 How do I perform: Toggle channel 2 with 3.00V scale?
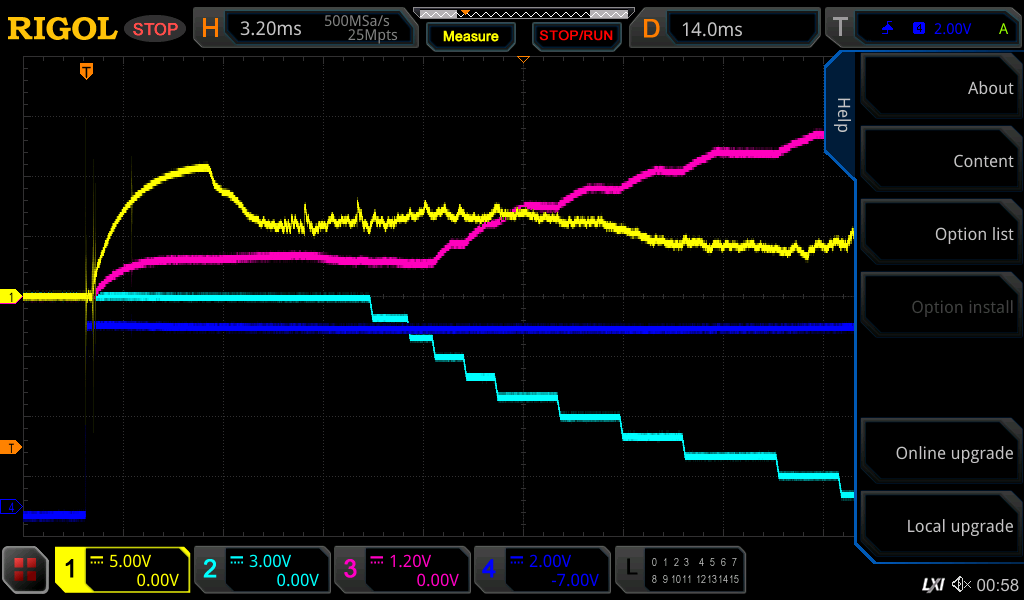click(x=261, y=570)
